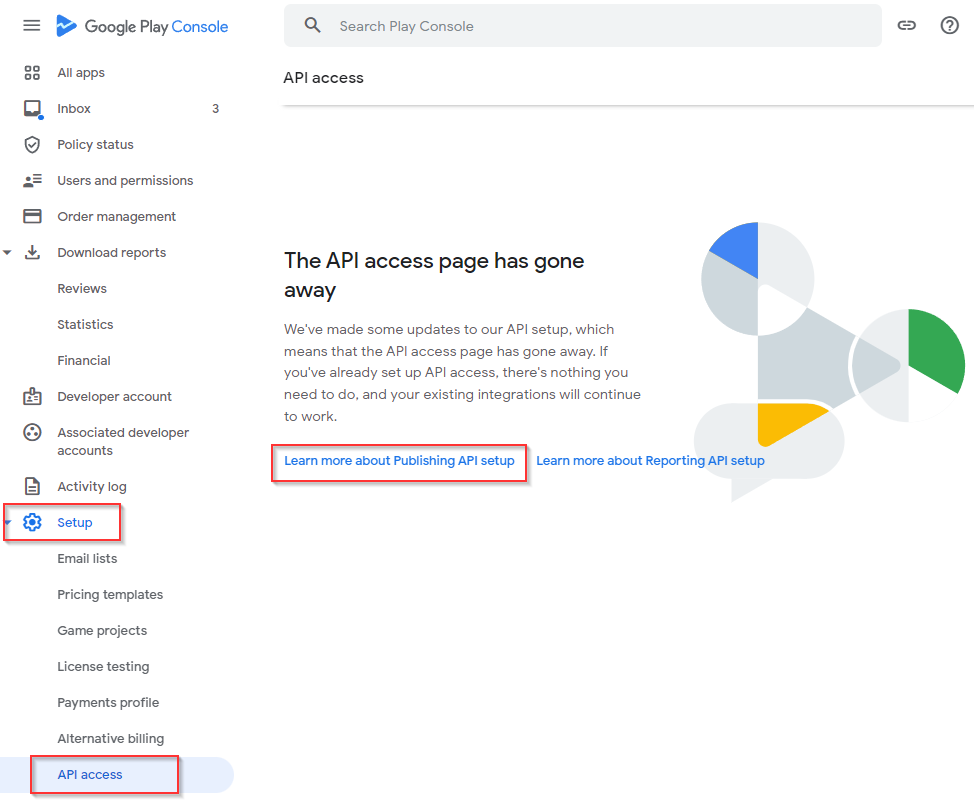This screenshot has width=974, height=800.
Task: Click the Download reports download icon
Action: pyautogui.click(x=33, y=252)
